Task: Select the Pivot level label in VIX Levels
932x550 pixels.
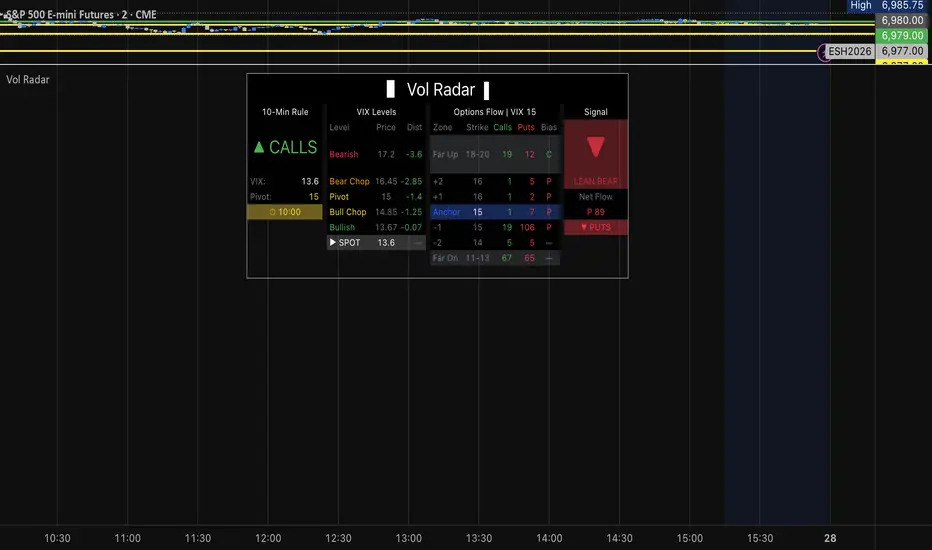Action: (339, 197)
